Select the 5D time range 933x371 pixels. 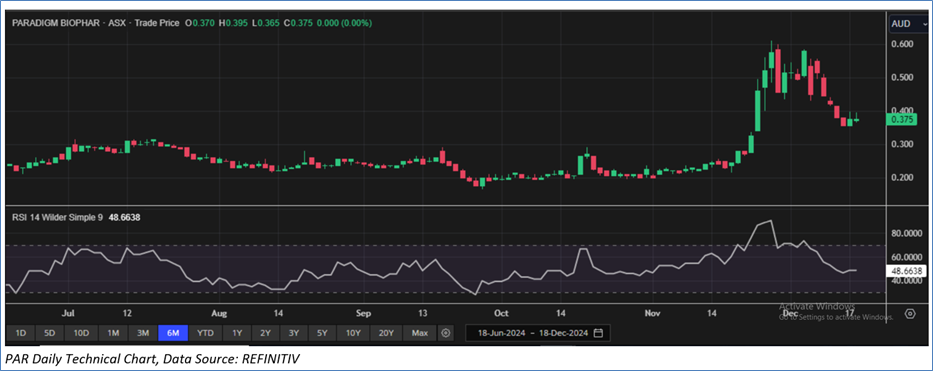(x=50, y=333)
